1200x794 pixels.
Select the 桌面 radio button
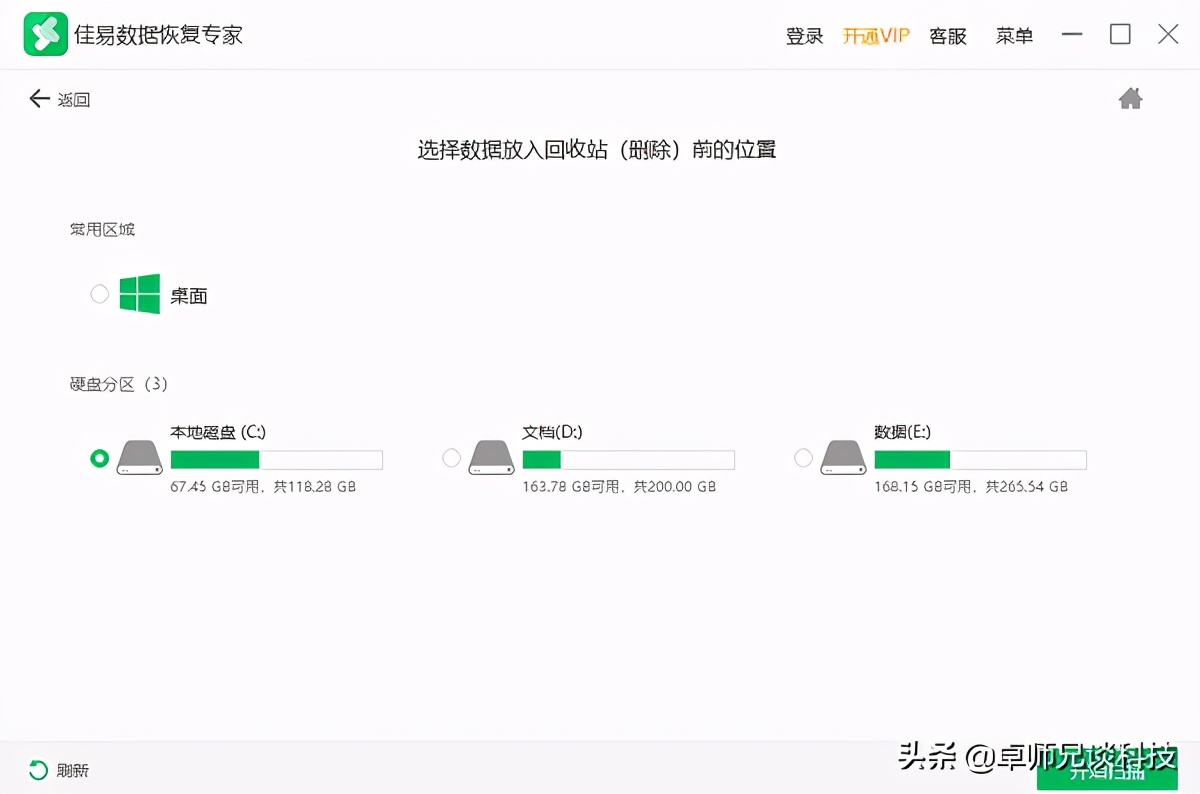coord(99,293)
